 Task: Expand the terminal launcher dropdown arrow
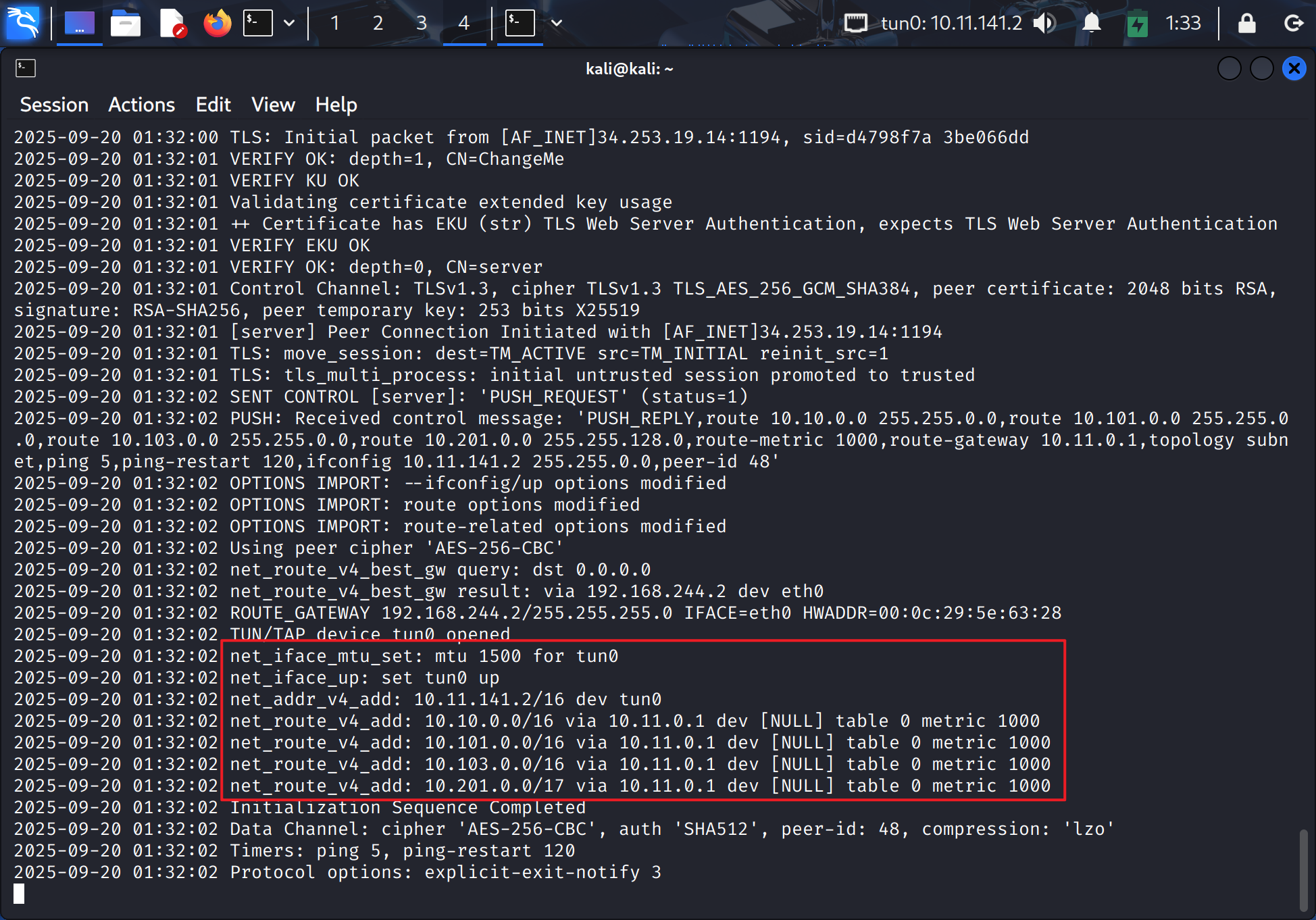coord(289,23)
